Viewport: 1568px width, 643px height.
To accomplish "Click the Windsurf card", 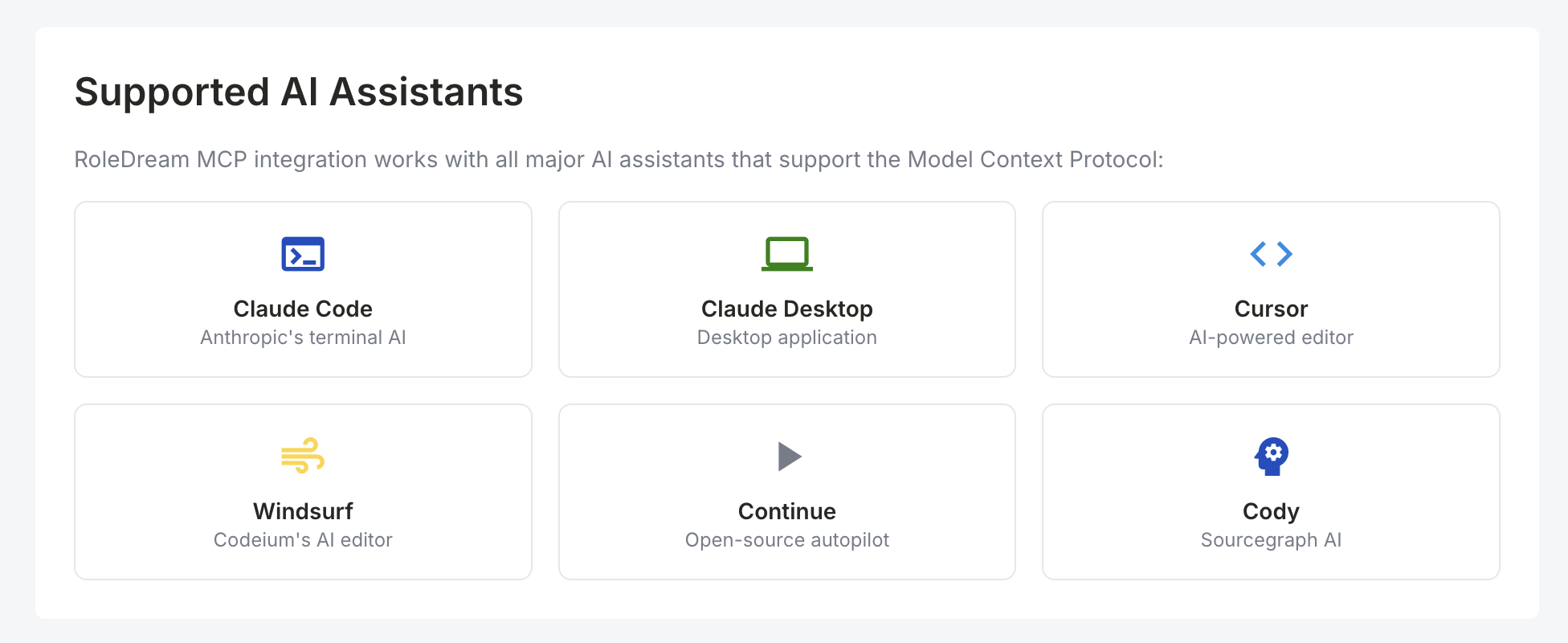I will (303, 492).
